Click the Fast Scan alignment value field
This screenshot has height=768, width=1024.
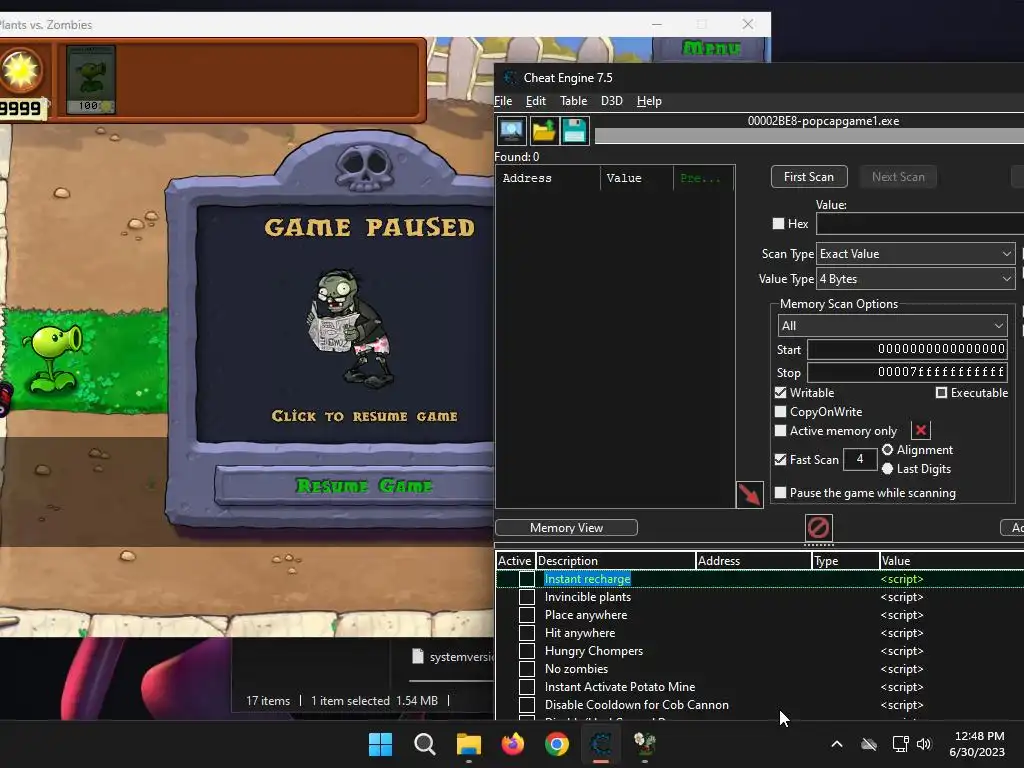pos(859,459)
